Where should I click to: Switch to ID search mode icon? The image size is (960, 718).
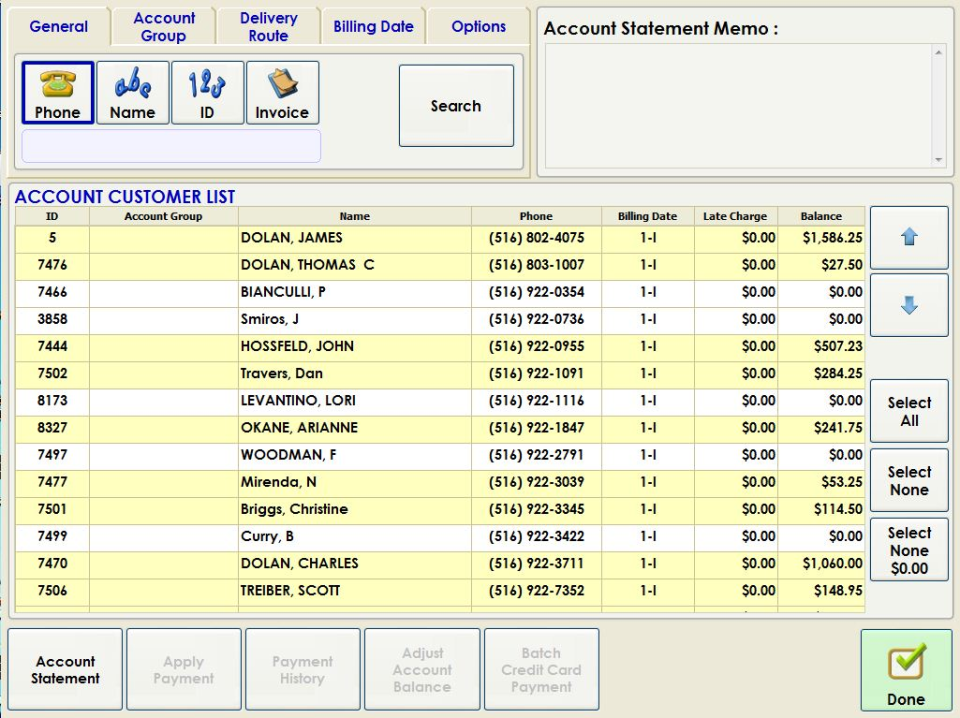(x=207, y=93)
